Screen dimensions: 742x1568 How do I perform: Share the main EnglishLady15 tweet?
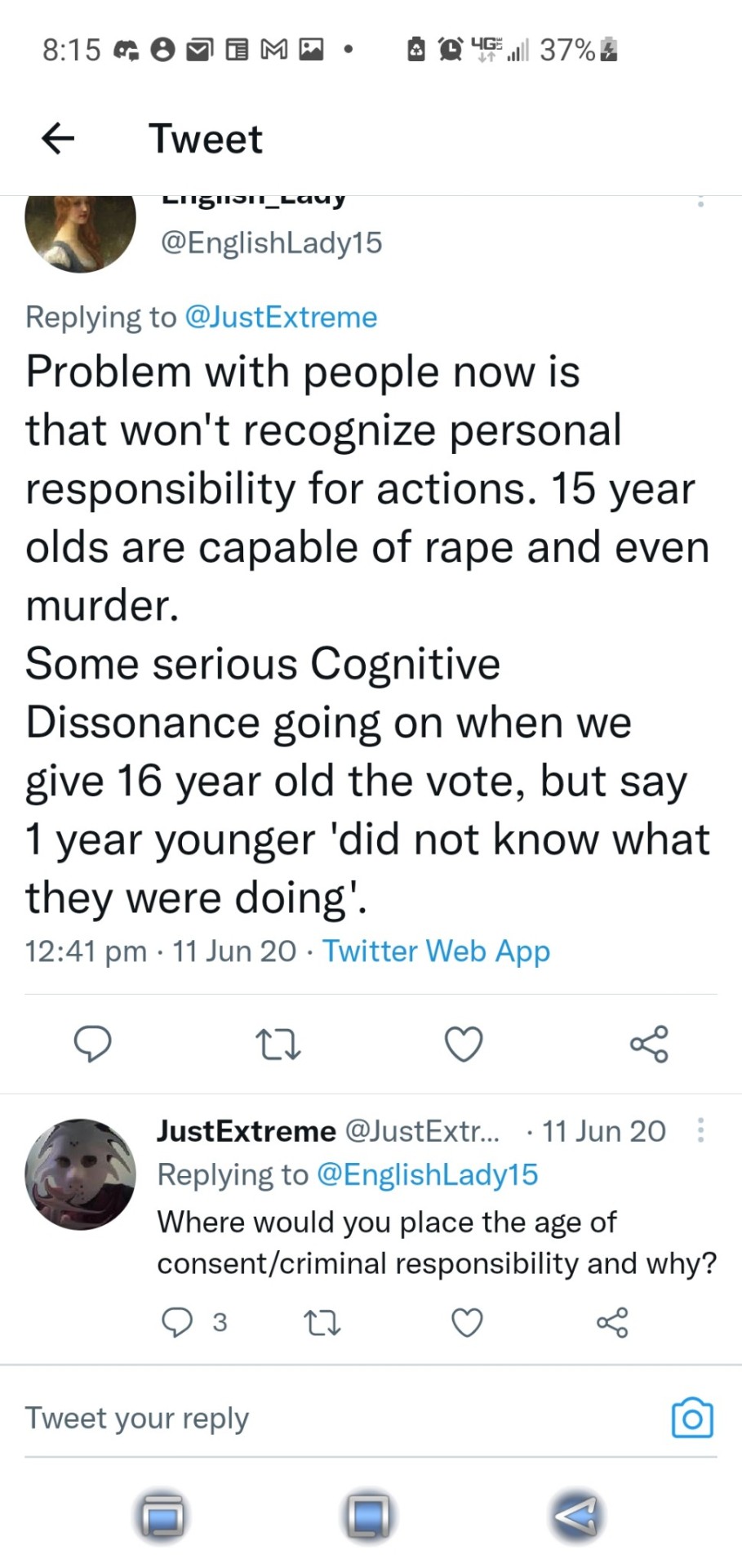(x=649, y=1044)
